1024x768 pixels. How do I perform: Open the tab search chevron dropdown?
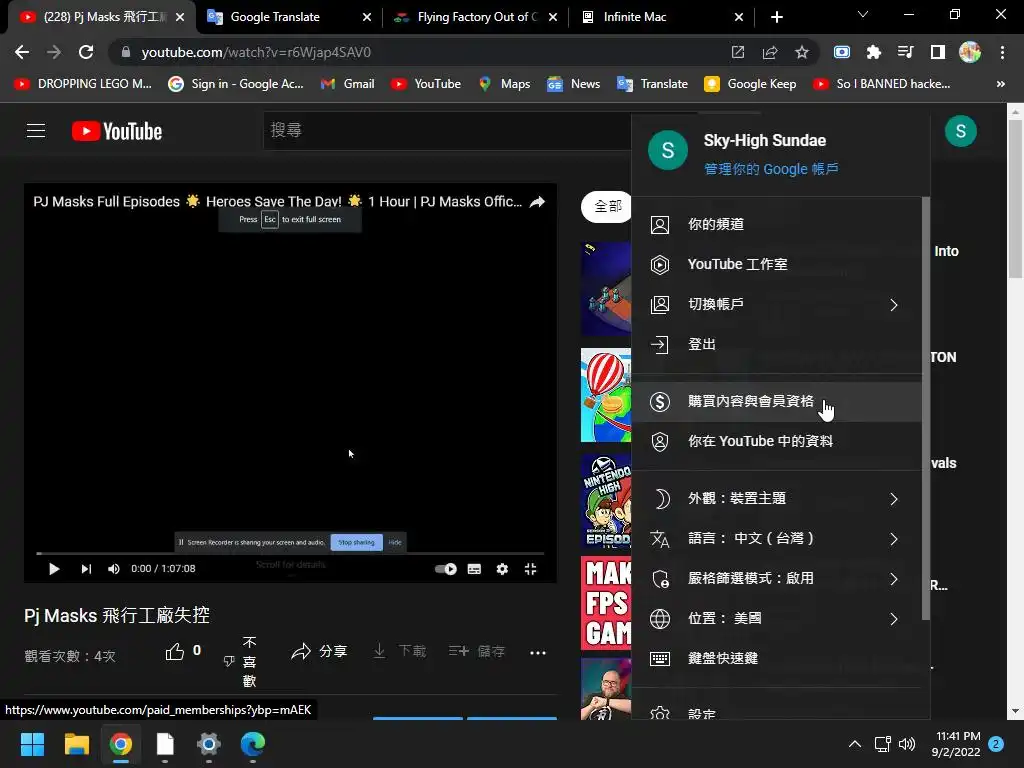(x=863, y=14)
